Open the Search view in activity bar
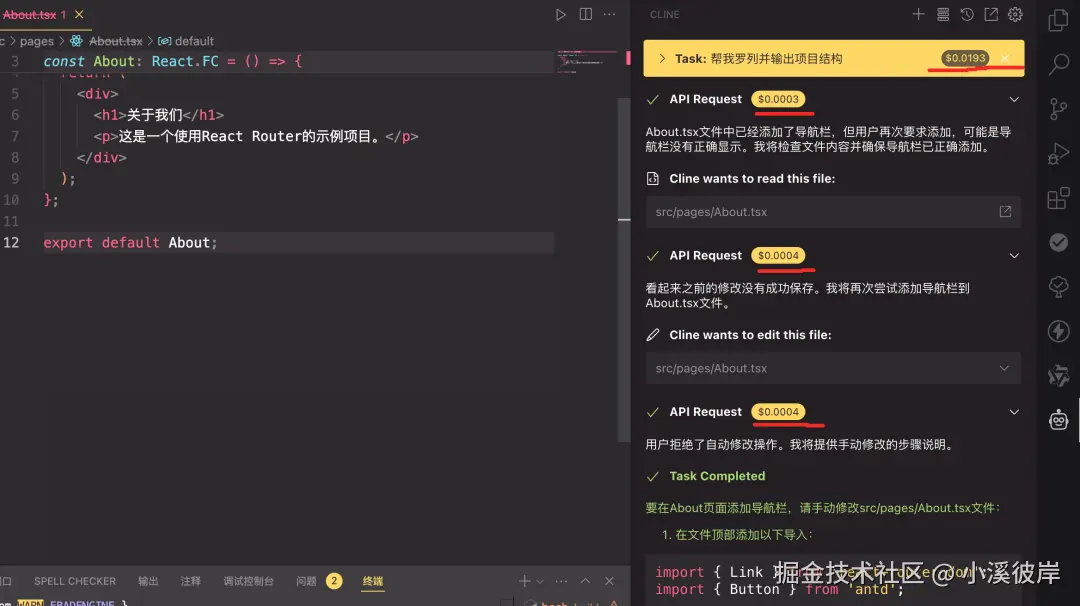The width and height of the screenshot is (1080, 606). (x=1059, y=64)
